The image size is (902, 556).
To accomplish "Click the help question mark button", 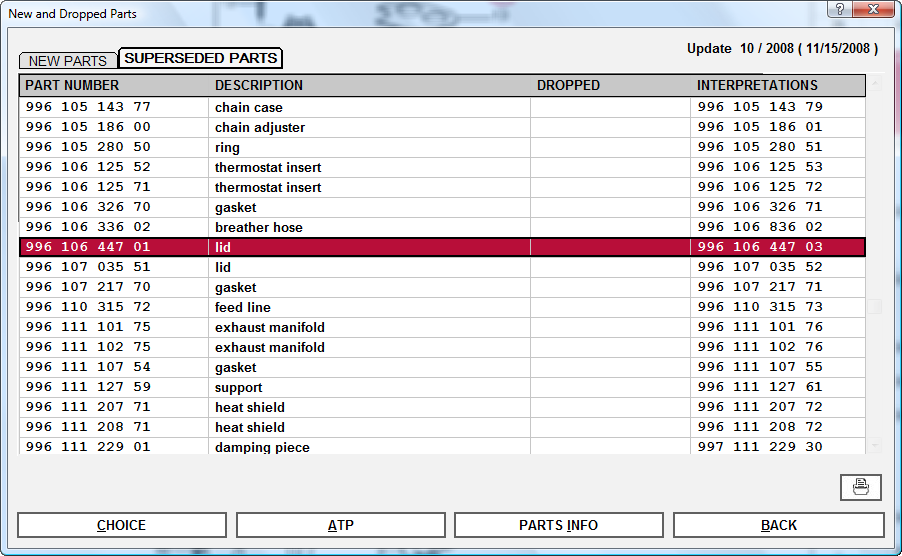I will pyautogui.click(x=840, y=9).
